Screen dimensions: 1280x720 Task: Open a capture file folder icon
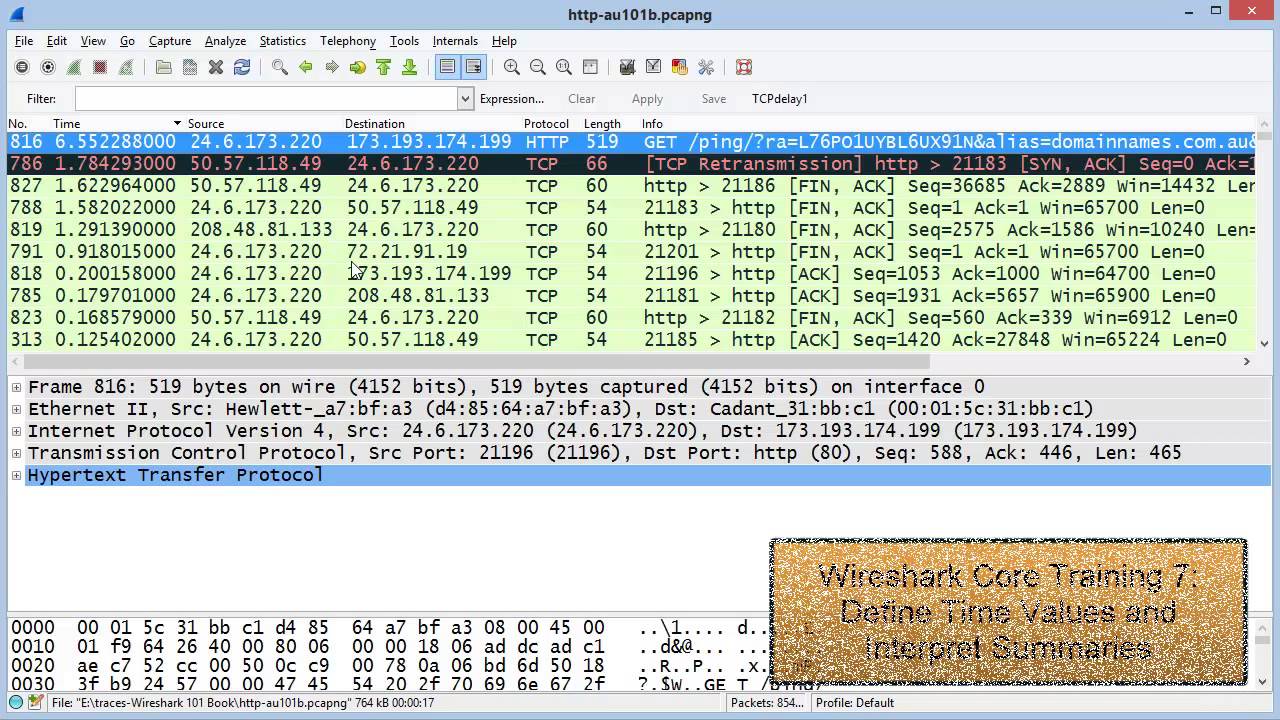[164, 67]
